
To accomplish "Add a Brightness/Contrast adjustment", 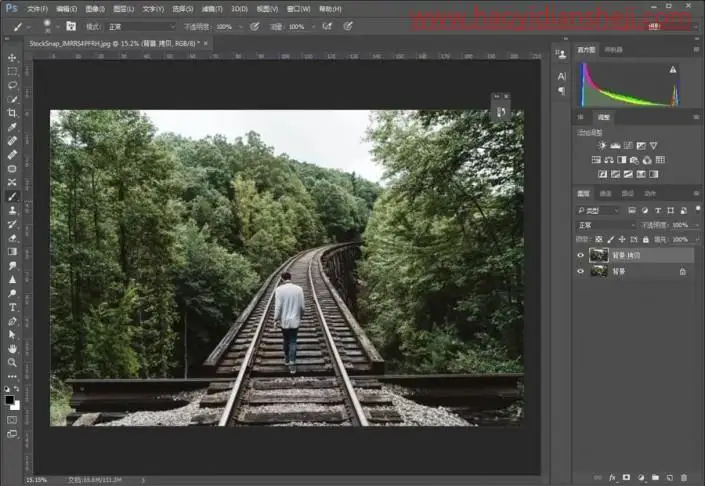I will pyautogui.click(x=602, y=145).
